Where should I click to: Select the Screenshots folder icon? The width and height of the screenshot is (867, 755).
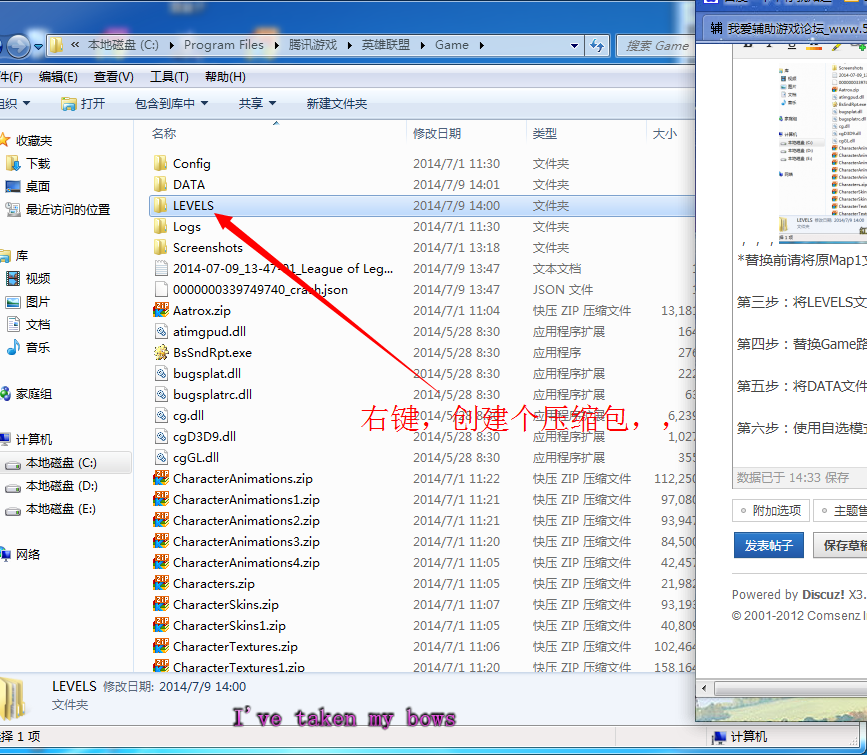pyautogui.click(x=160, y=247)
